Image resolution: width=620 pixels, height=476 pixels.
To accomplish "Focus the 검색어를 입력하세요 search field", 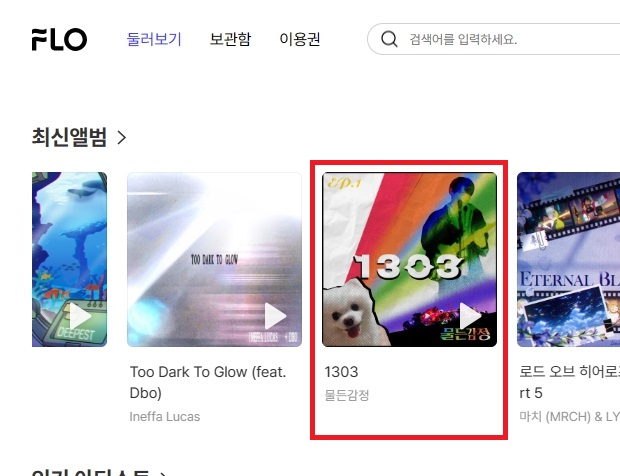I will coord(493,39).
